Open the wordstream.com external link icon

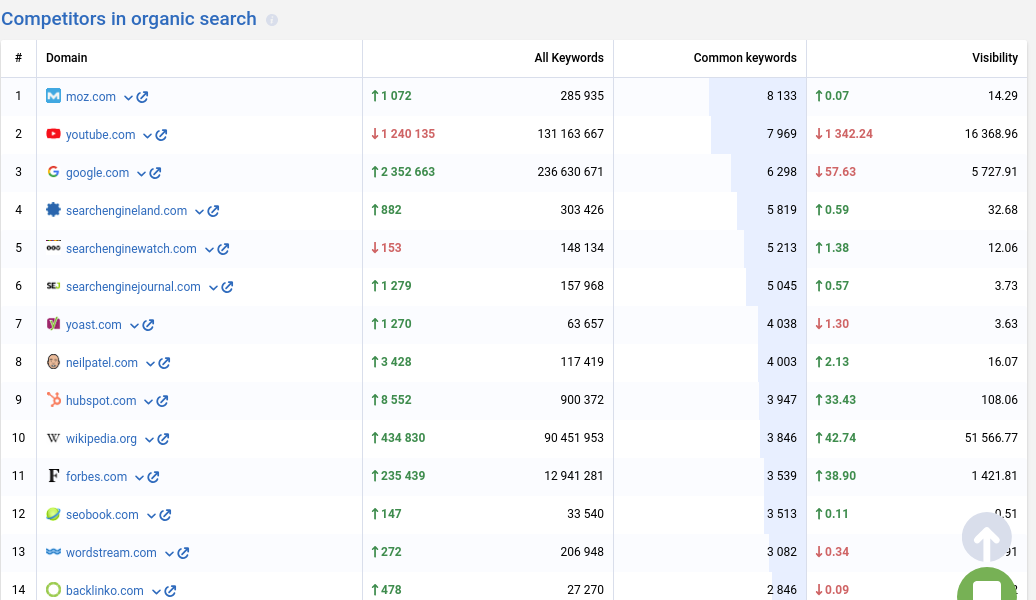tap(184, 553)
